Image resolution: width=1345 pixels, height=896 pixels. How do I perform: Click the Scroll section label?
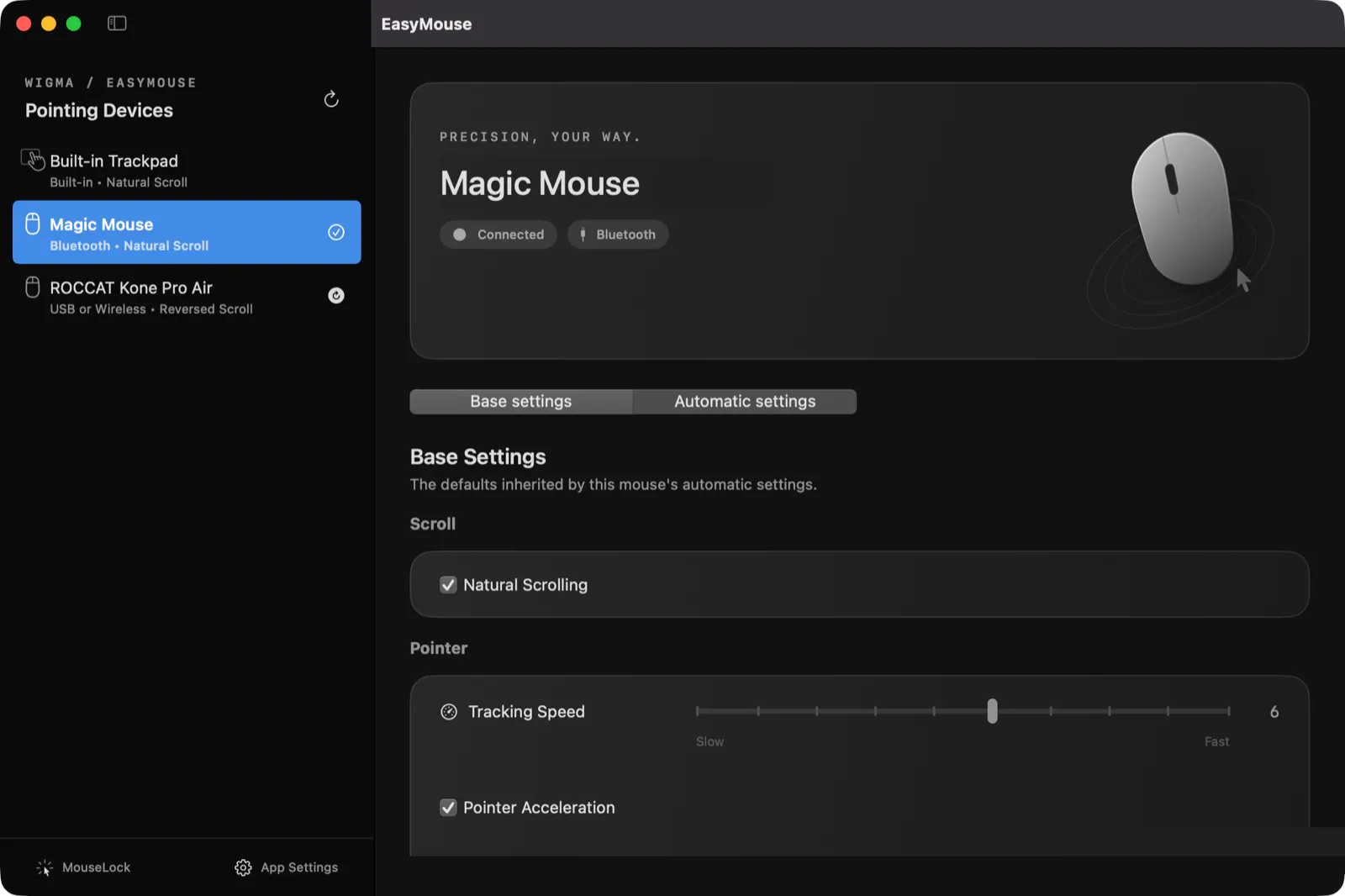click(x=432, y=524)
